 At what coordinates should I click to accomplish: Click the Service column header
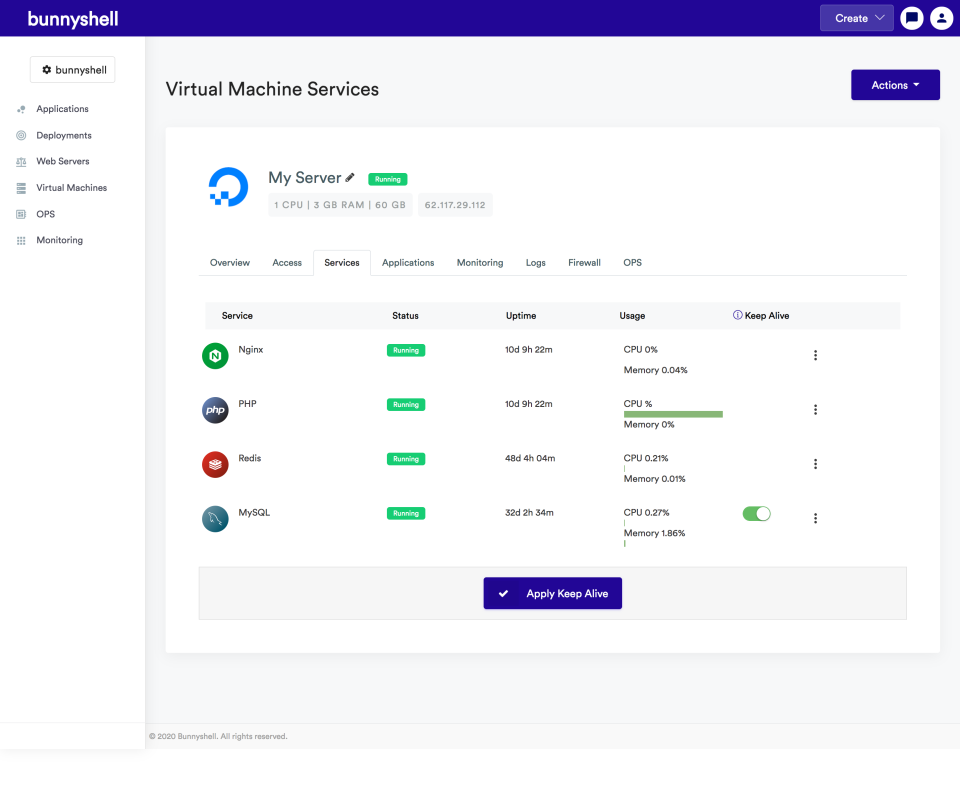click(x=237, y=316)
